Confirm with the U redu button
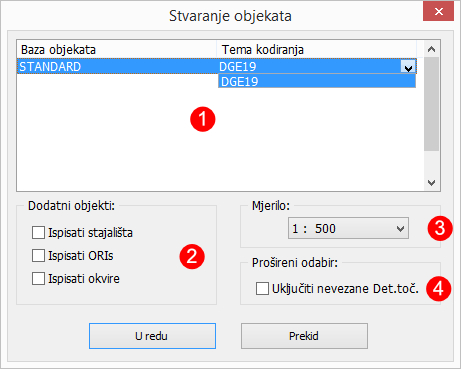This screenshot has height=369, width=461. pos(152,336)
